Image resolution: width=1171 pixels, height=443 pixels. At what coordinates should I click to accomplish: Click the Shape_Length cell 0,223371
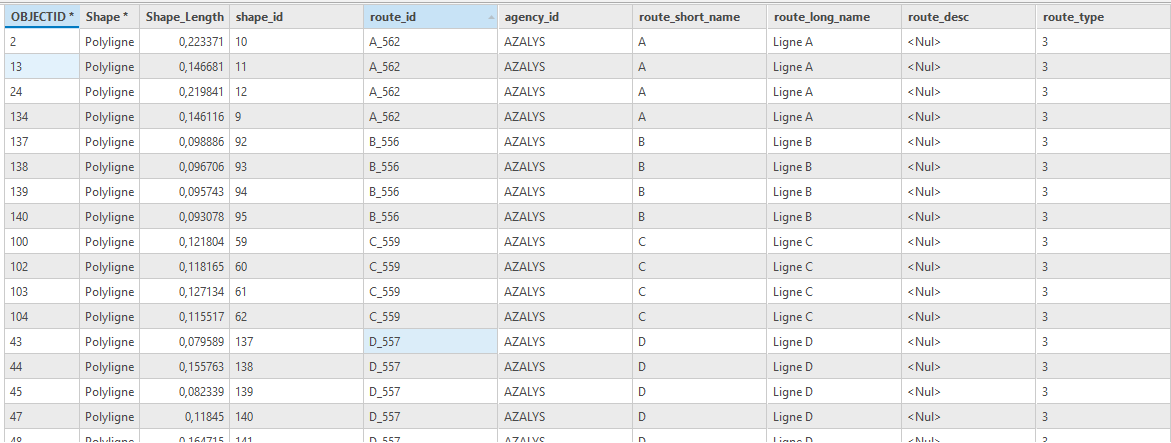click(x=184, y=42)
